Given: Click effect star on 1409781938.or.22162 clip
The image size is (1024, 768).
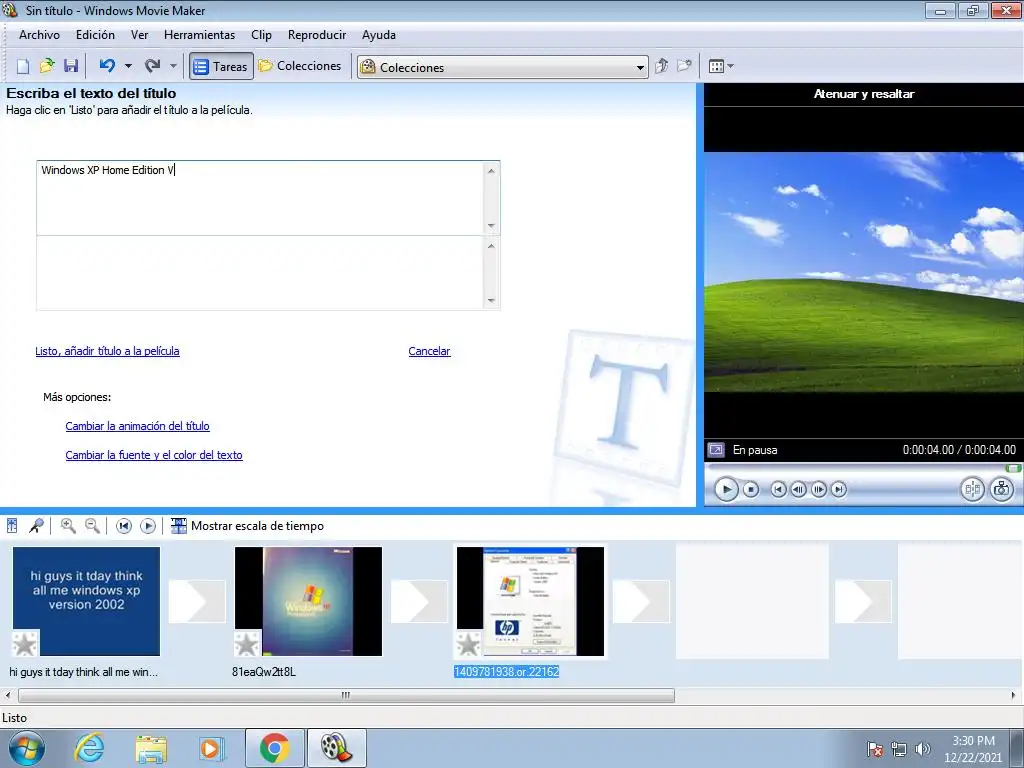Looking at the screenshot, I should [469, 643].
